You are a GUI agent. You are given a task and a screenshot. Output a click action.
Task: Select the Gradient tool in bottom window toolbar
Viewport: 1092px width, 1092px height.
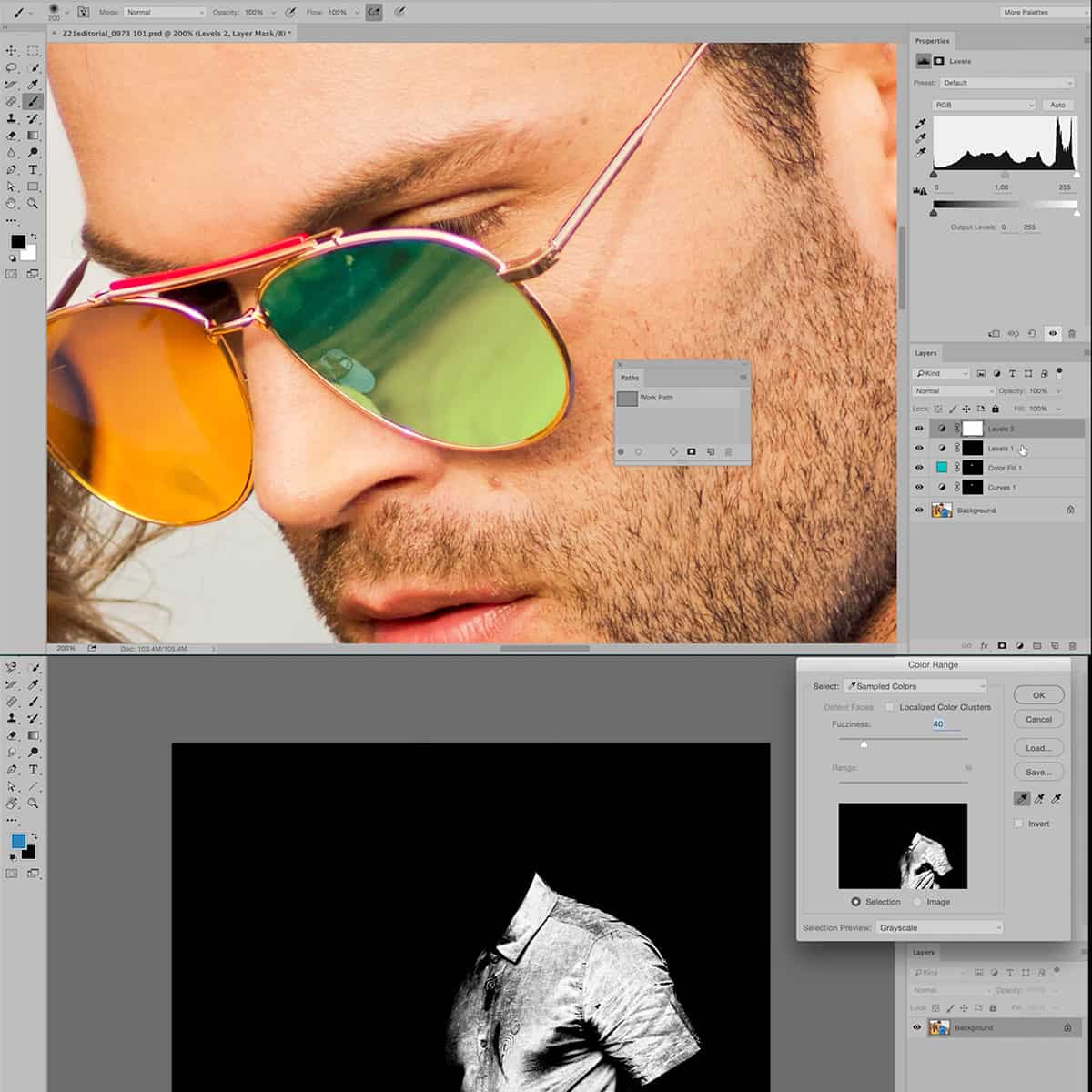(33, 735)
